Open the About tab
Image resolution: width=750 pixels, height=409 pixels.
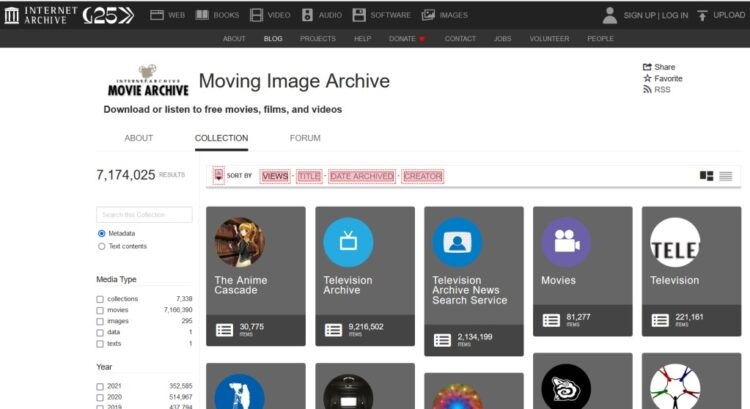139,138
